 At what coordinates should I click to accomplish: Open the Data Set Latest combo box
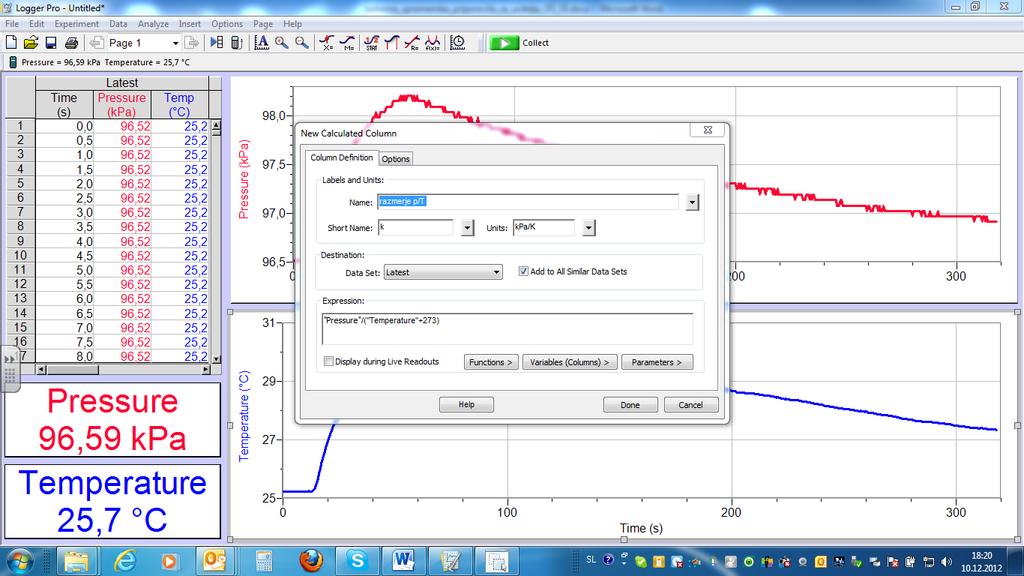tap(443, 272)
